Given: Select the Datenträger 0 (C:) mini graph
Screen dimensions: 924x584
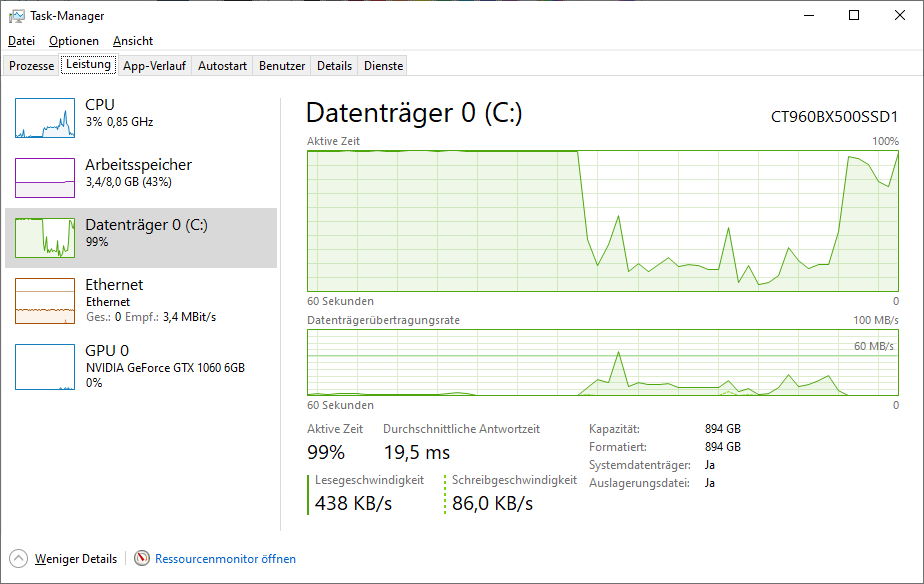Looking at the screenshot, I should click(x=45, y=238).
